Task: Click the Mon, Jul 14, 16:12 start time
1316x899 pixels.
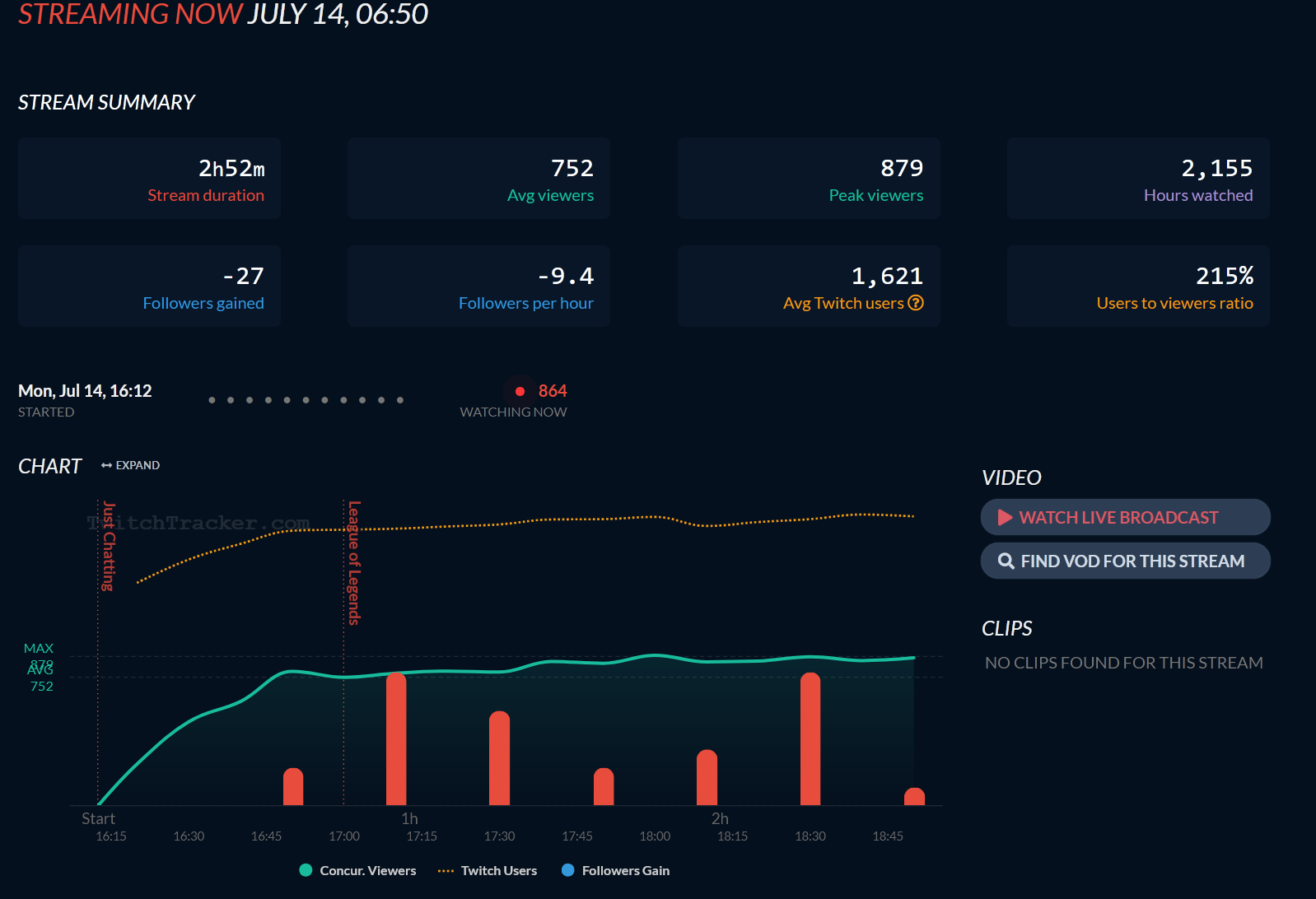Action: [85, 391]
